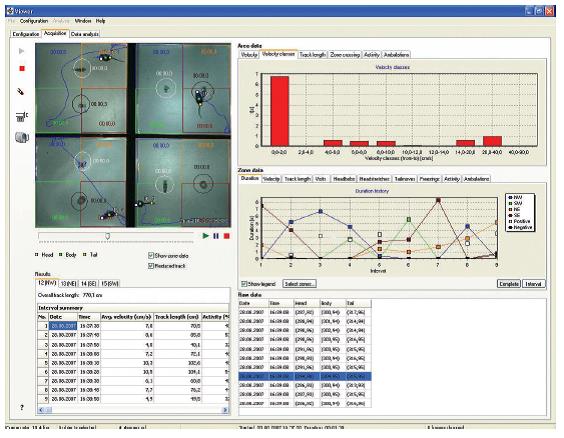This screenshot has height=438, width=564.
Task: Click the gray start arrow in left sidebar
Action: [22, 51]
